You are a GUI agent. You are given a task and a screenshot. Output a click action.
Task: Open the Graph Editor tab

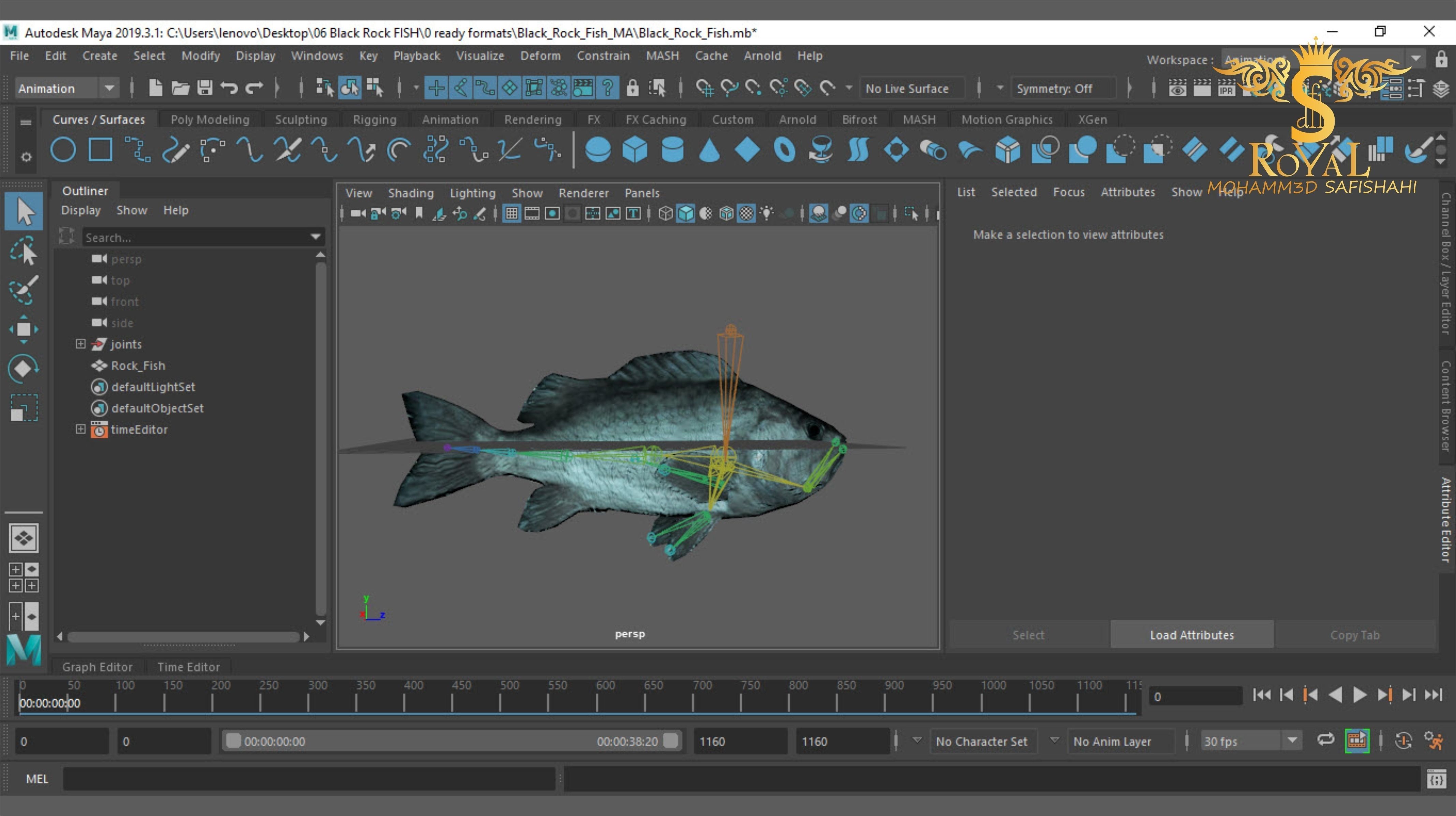[x=97, y=667]
